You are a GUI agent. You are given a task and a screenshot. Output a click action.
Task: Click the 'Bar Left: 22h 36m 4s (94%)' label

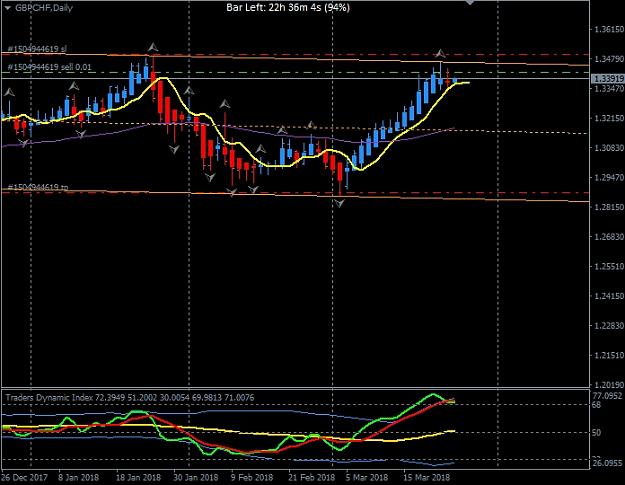[x=288, y=7]
